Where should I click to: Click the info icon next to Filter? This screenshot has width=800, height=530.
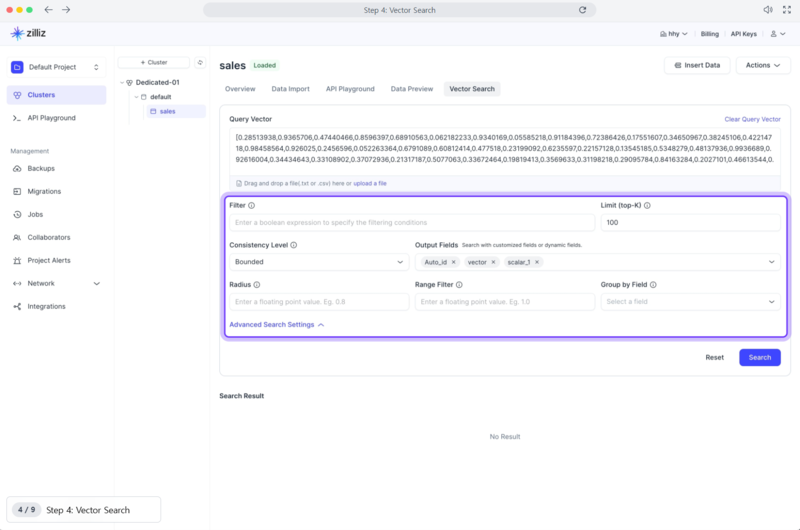pos(251,205)
